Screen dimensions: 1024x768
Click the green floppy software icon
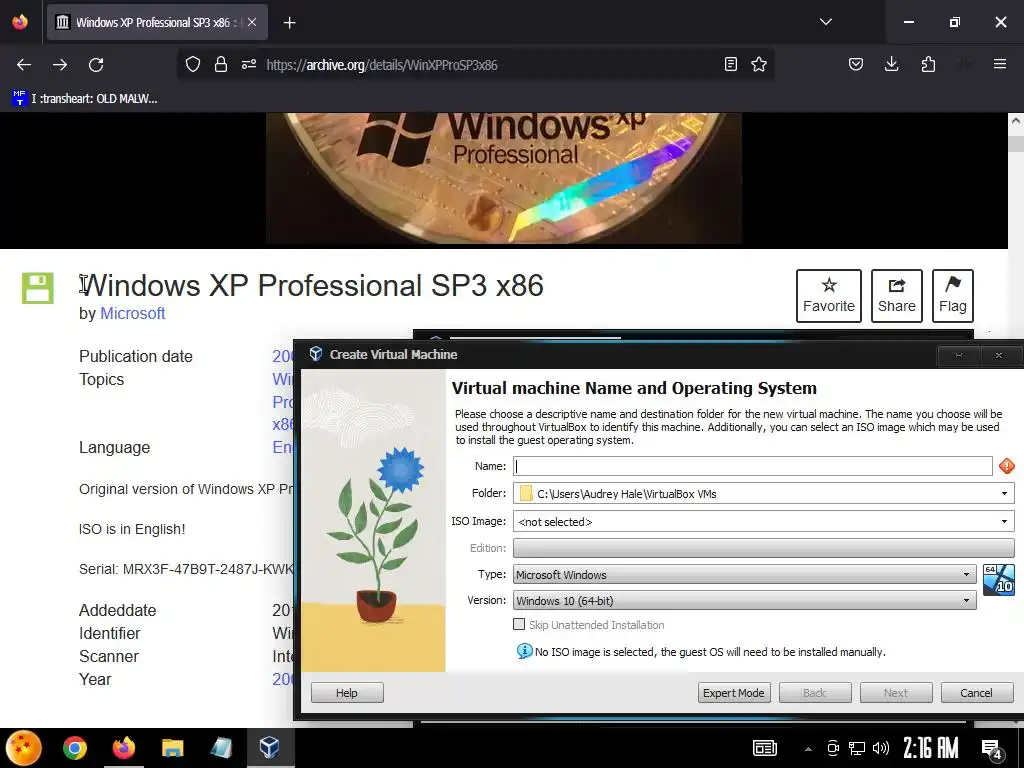coord(38,288)
